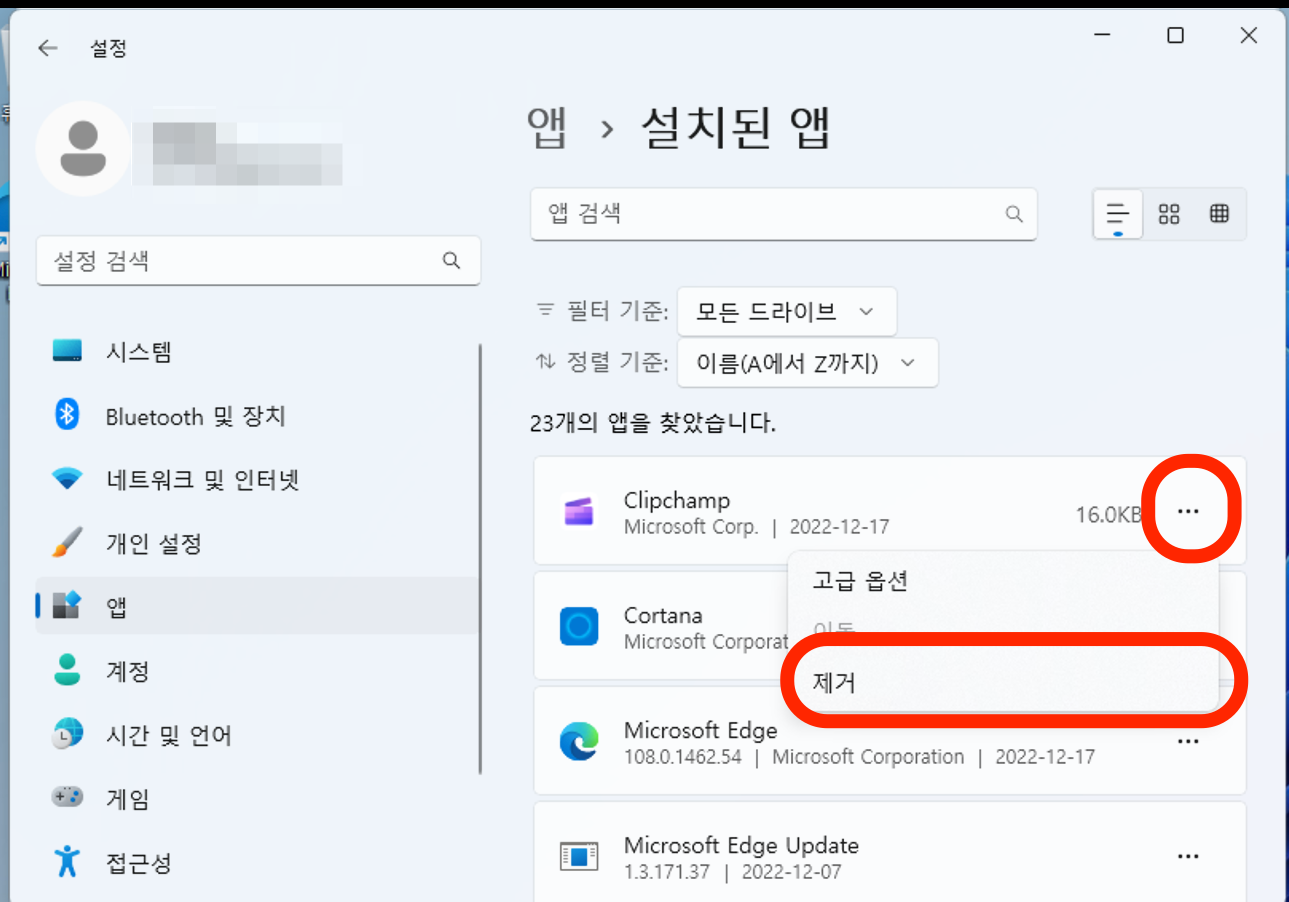This screenshot has height=902, width=1289.
Task: Click the Apps icon in sidebar
Action: click(67, 606)
